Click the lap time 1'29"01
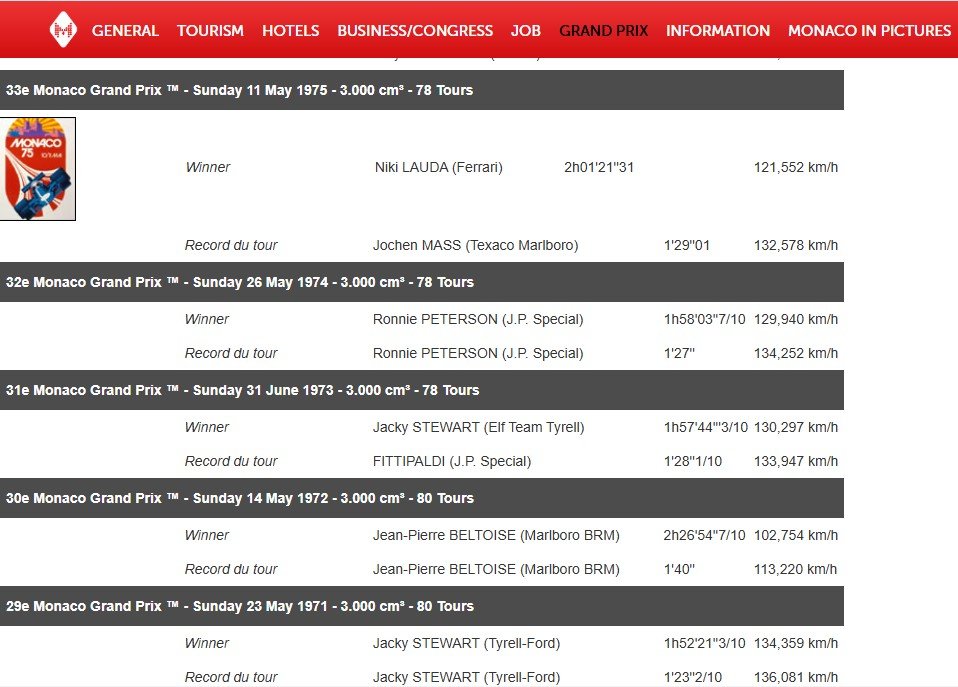 pyautogui.click(x=687, y=245)
